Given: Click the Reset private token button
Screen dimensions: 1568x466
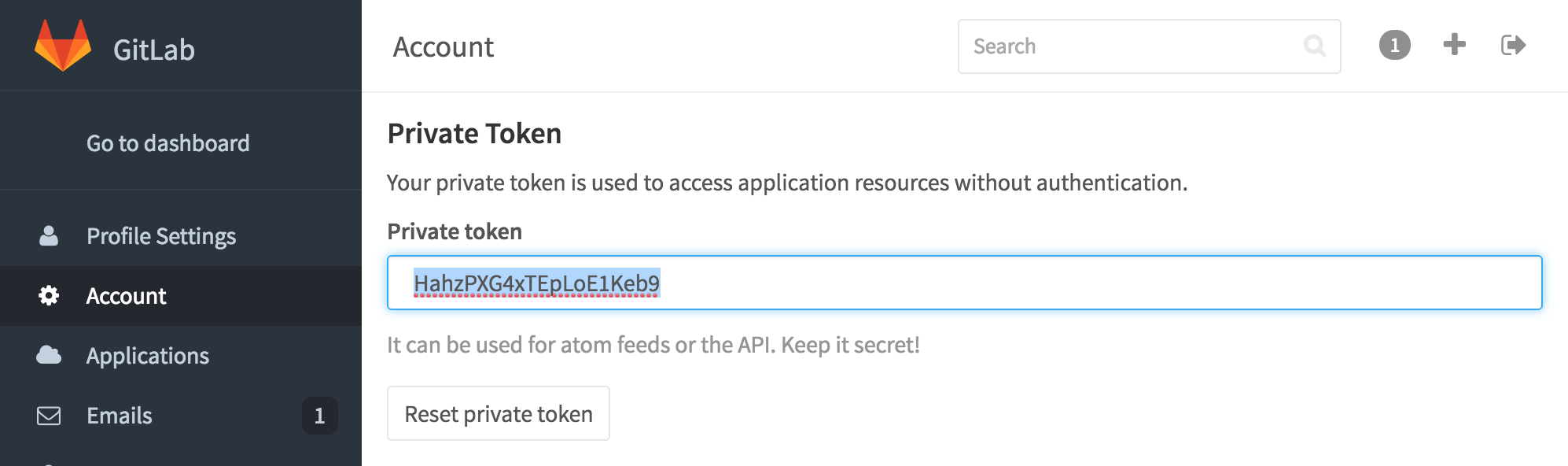Looking at the screenshot, I should click(x=498, y=413).
